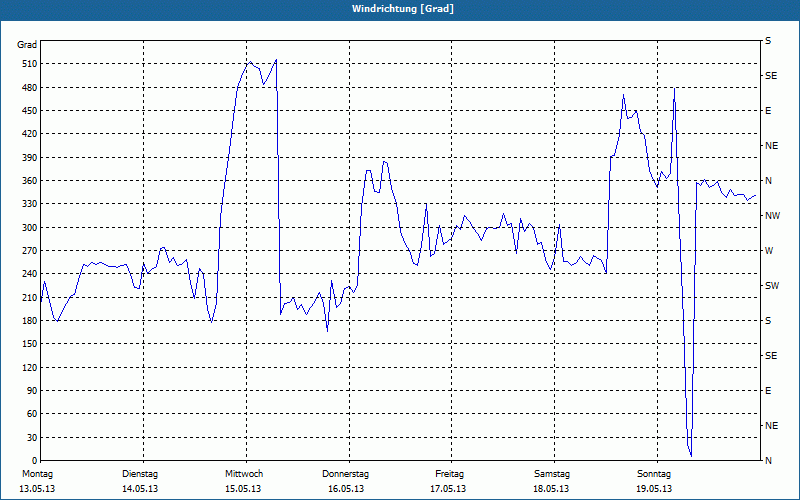
Task: Click the y-axis value '330'
Action: [30, 204]
